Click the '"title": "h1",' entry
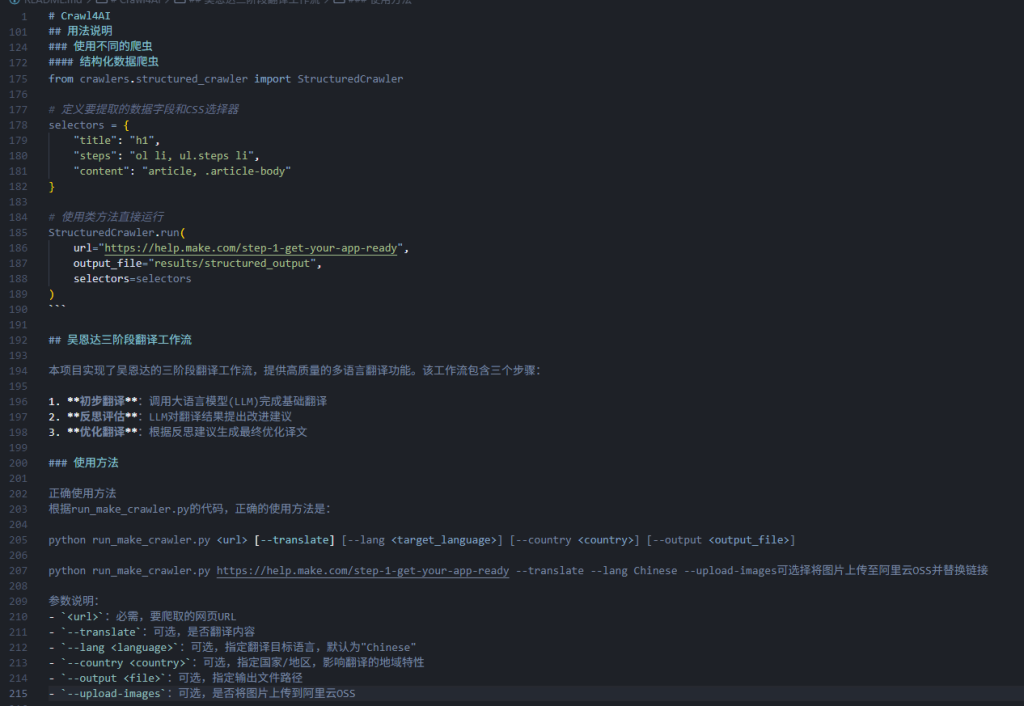The image size is (1024, 706). 116,140
